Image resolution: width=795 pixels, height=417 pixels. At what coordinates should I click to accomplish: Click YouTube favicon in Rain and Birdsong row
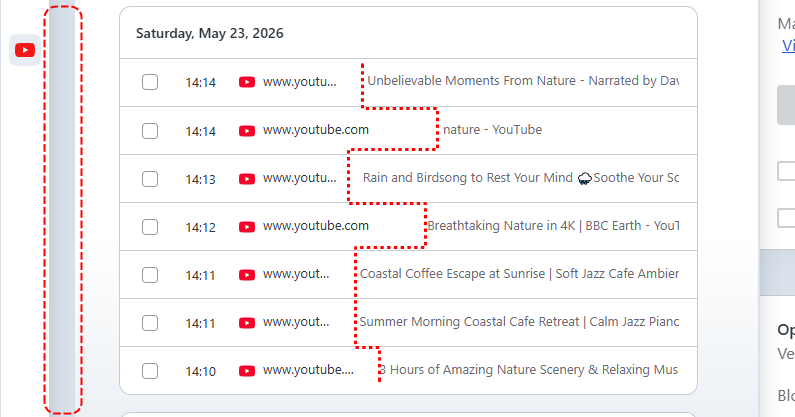(247, 179)
